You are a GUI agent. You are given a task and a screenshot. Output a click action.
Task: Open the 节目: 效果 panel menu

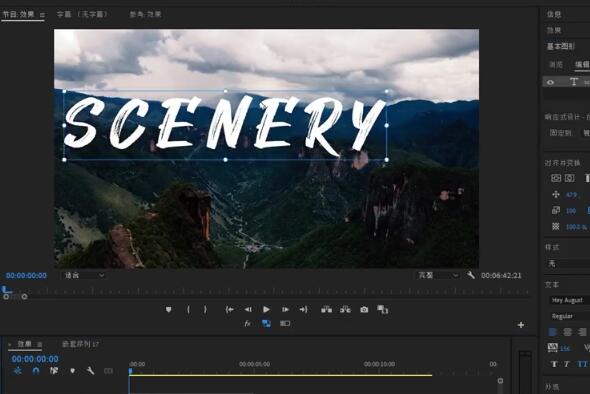pos(42,15)
